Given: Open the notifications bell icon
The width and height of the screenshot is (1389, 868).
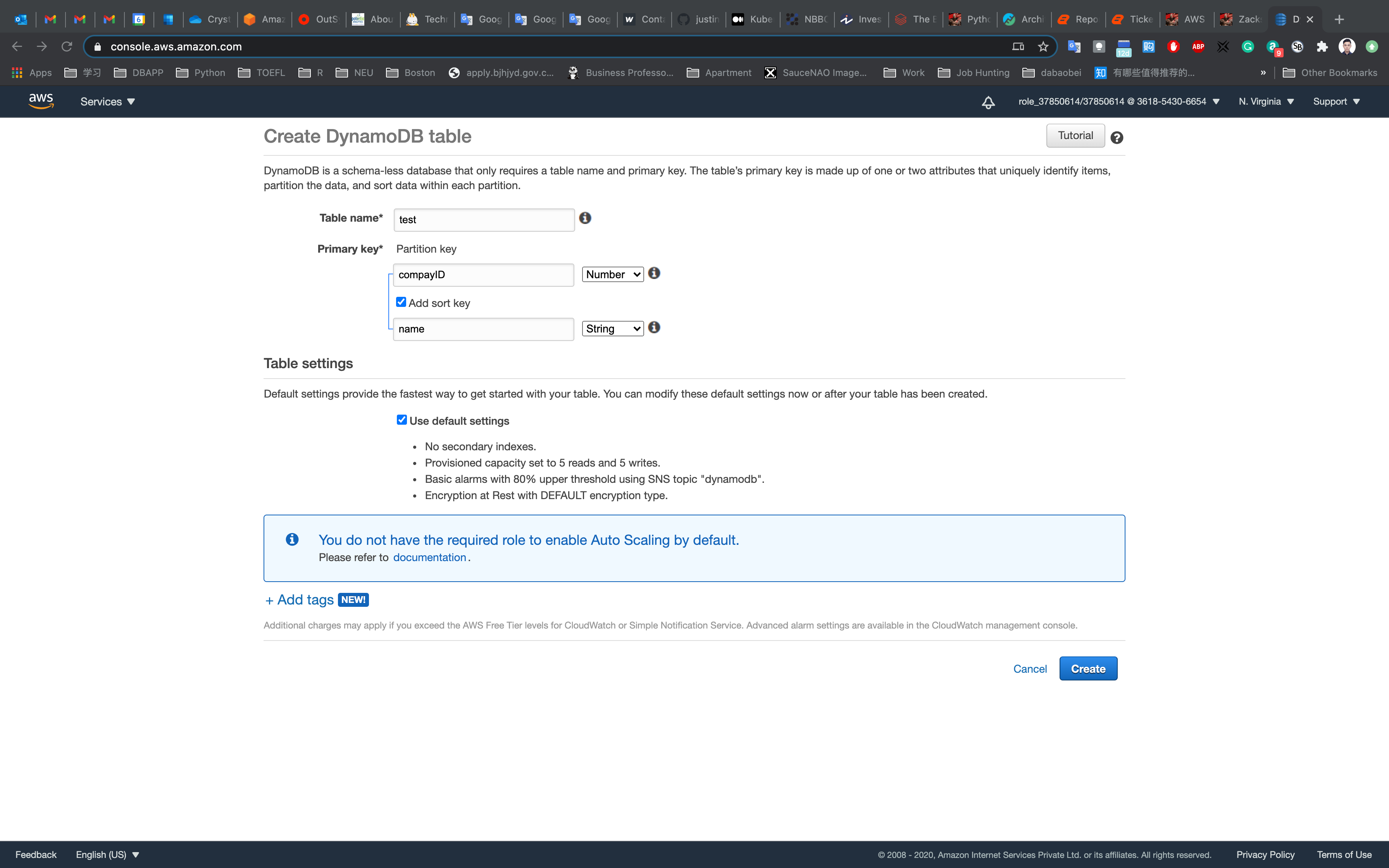Looking at the screenshot, I should click(x=988, y=102).
